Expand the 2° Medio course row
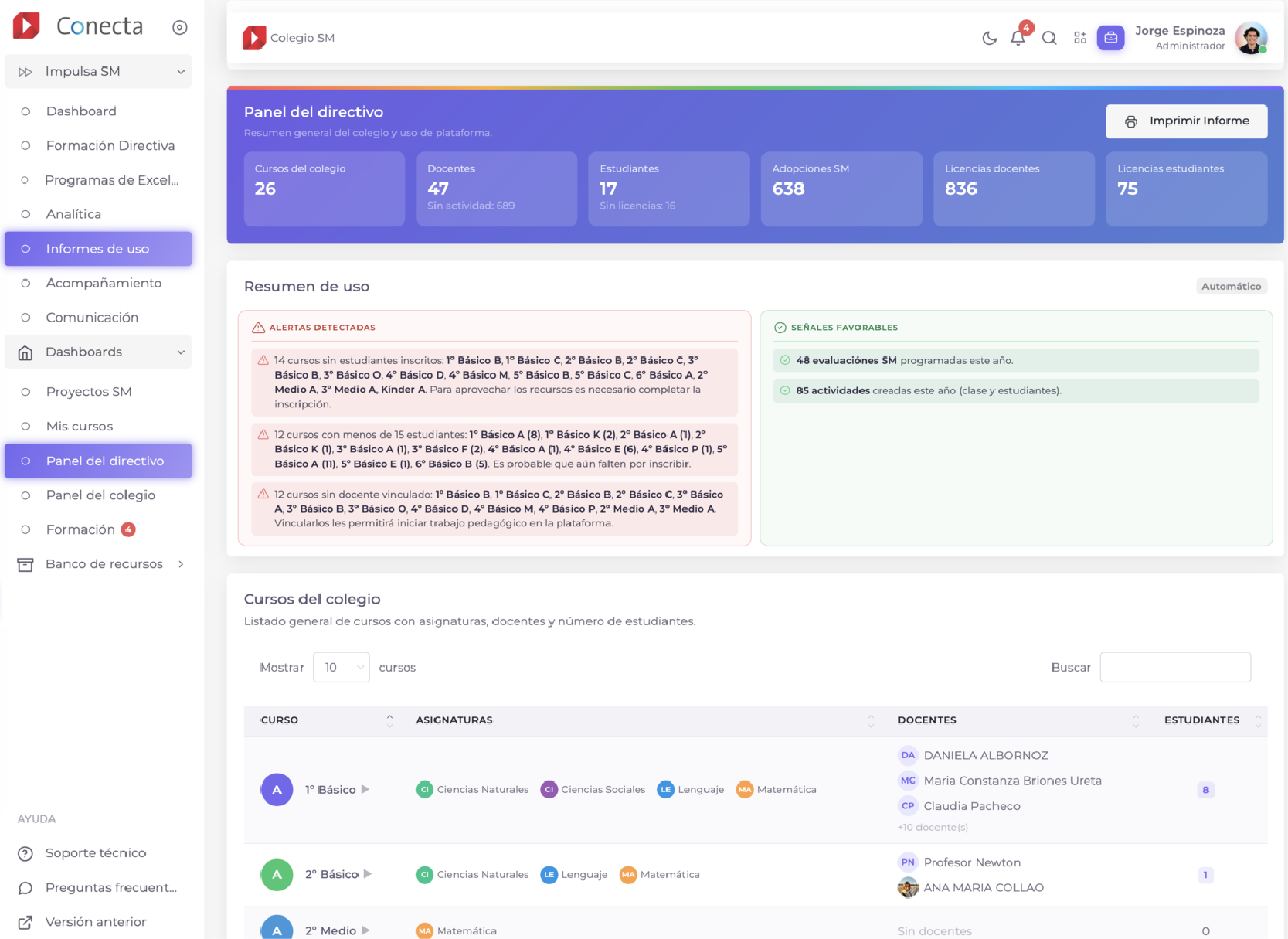This screenshot has width=1288, height=939. pyautogui.click(x=365, y=930)
